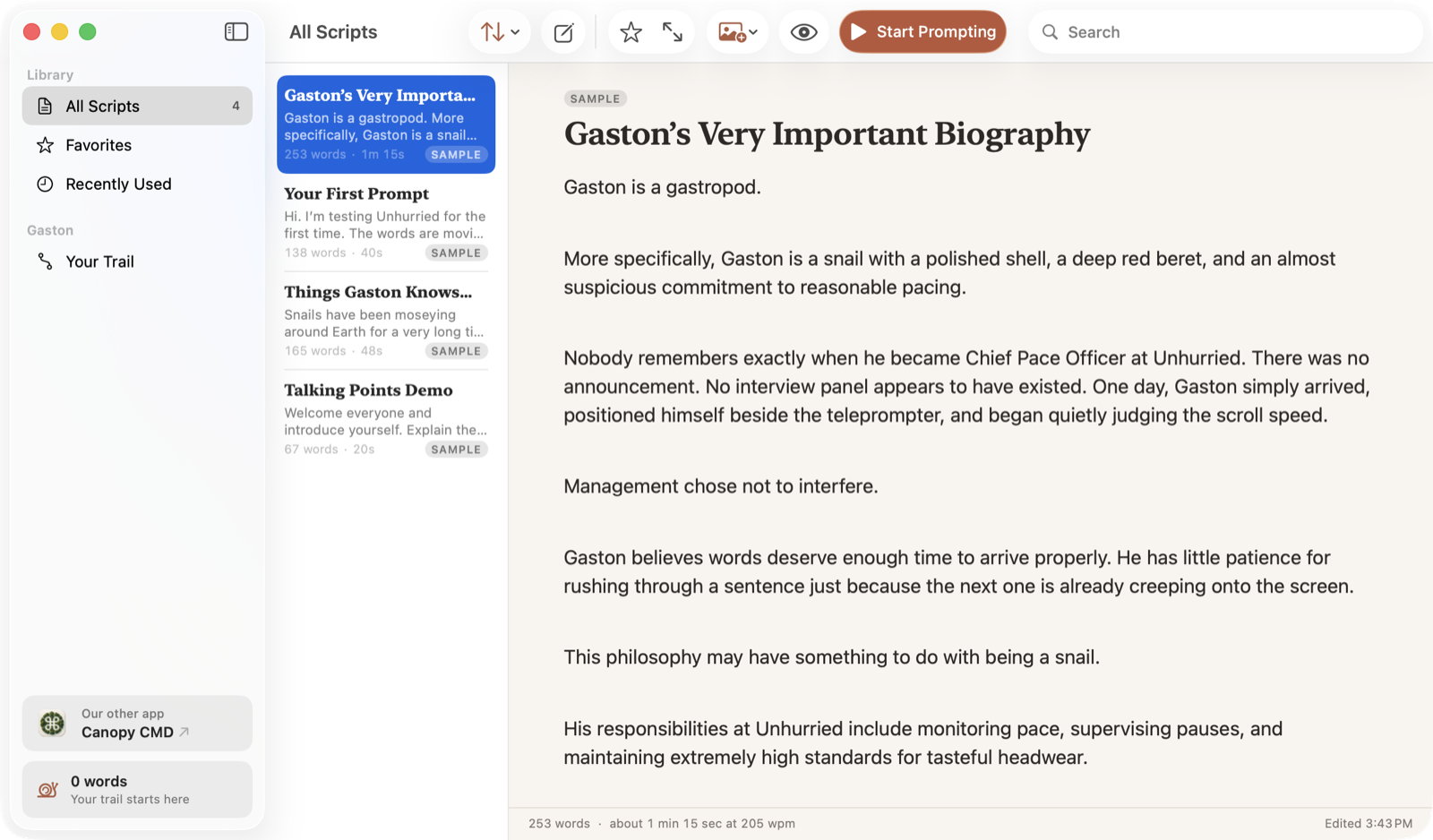This screenshot has width=1433, height=840.
Task: Open Recently Used list
Action: [137, 184]
